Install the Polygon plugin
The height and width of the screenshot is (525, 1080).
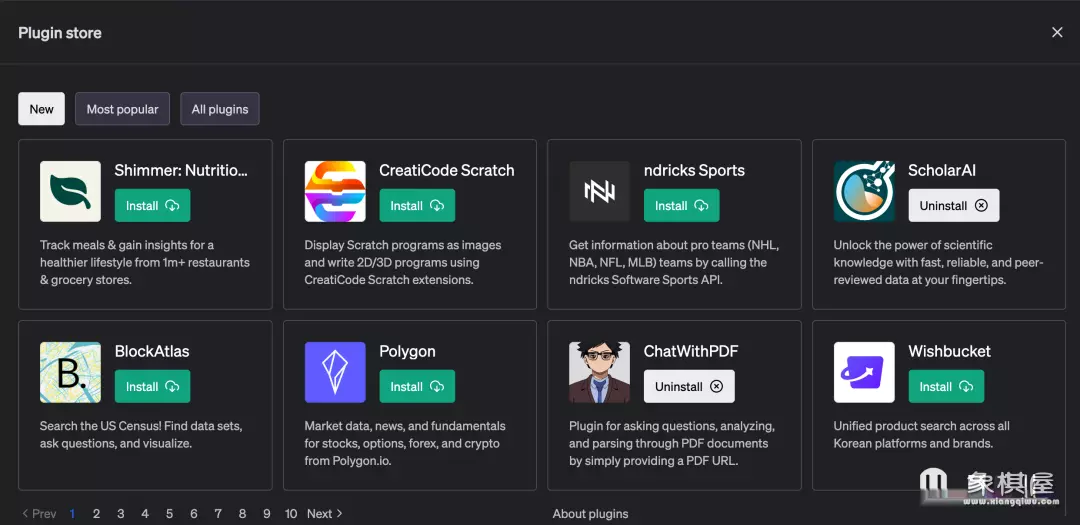pyautogui.click(x=417, y=387)
